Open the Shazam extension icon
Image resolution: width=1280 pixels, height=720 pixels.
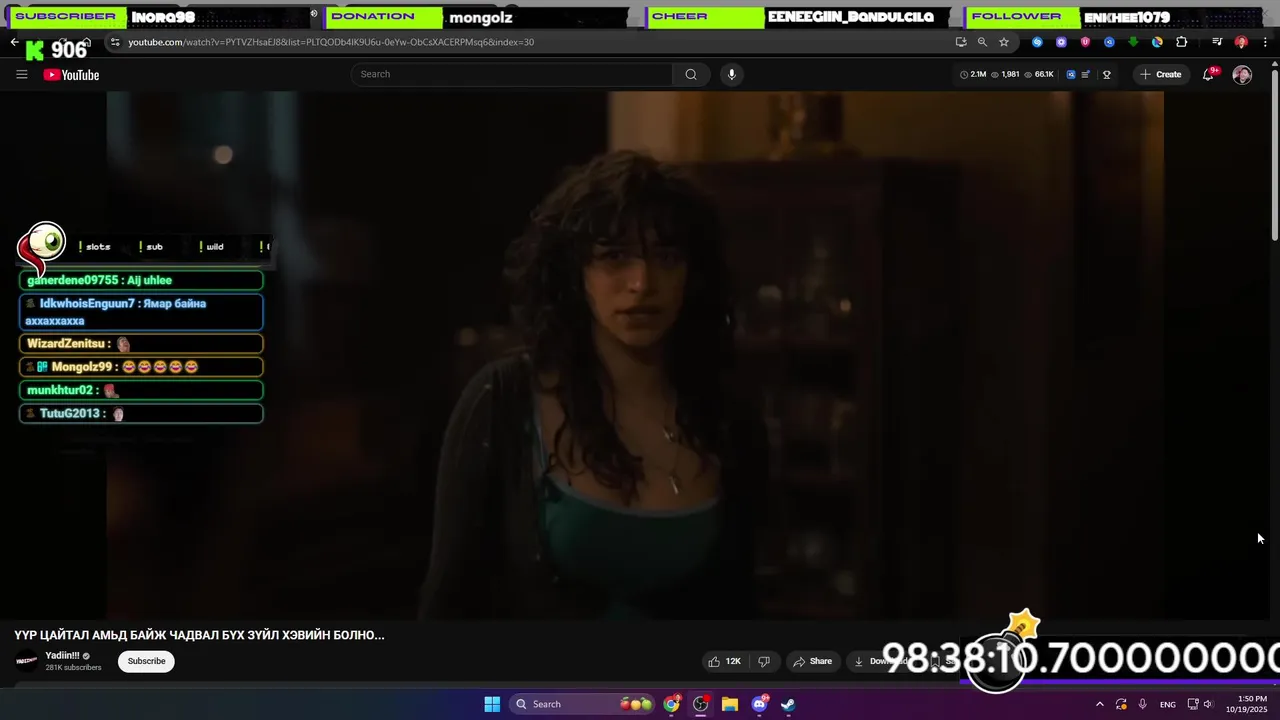click(1037, 42)
